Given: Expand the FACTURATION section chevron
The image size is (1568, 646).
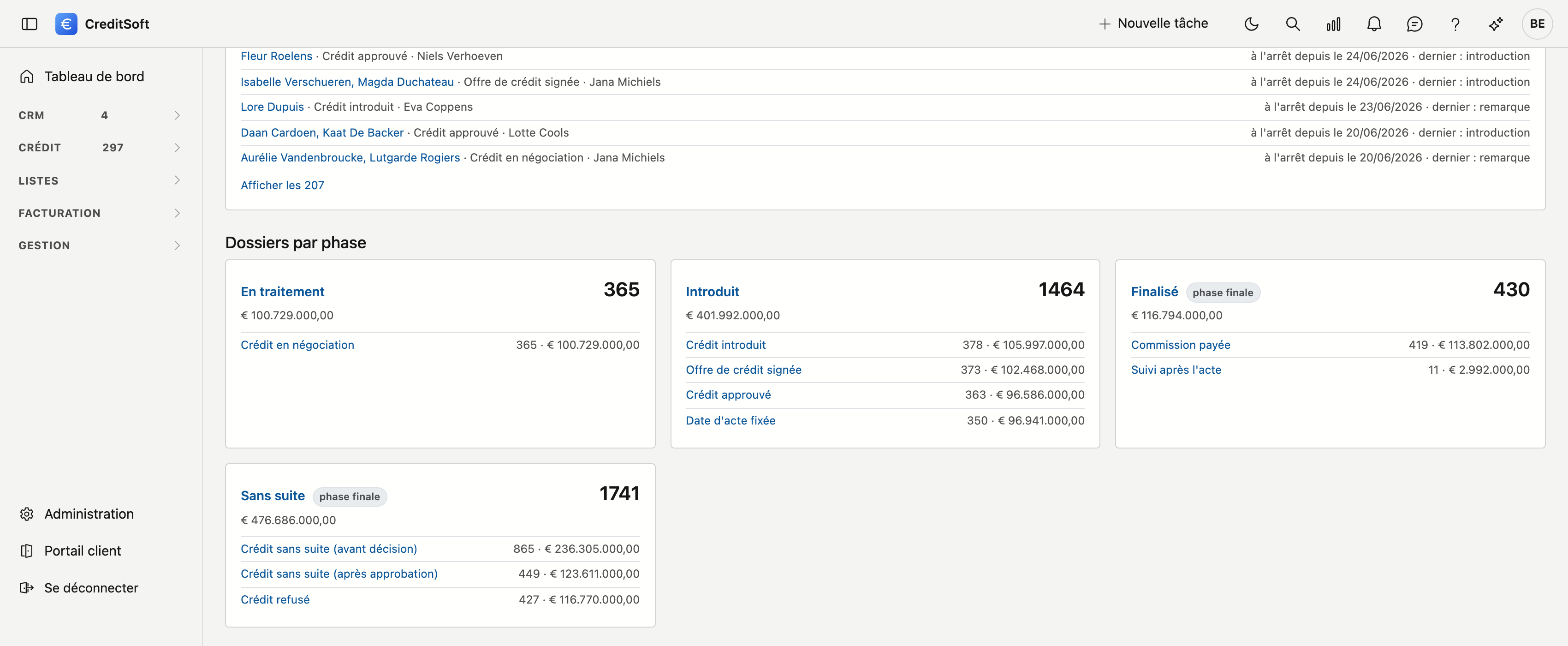Looking at the screenshot, I should point(177,213).
